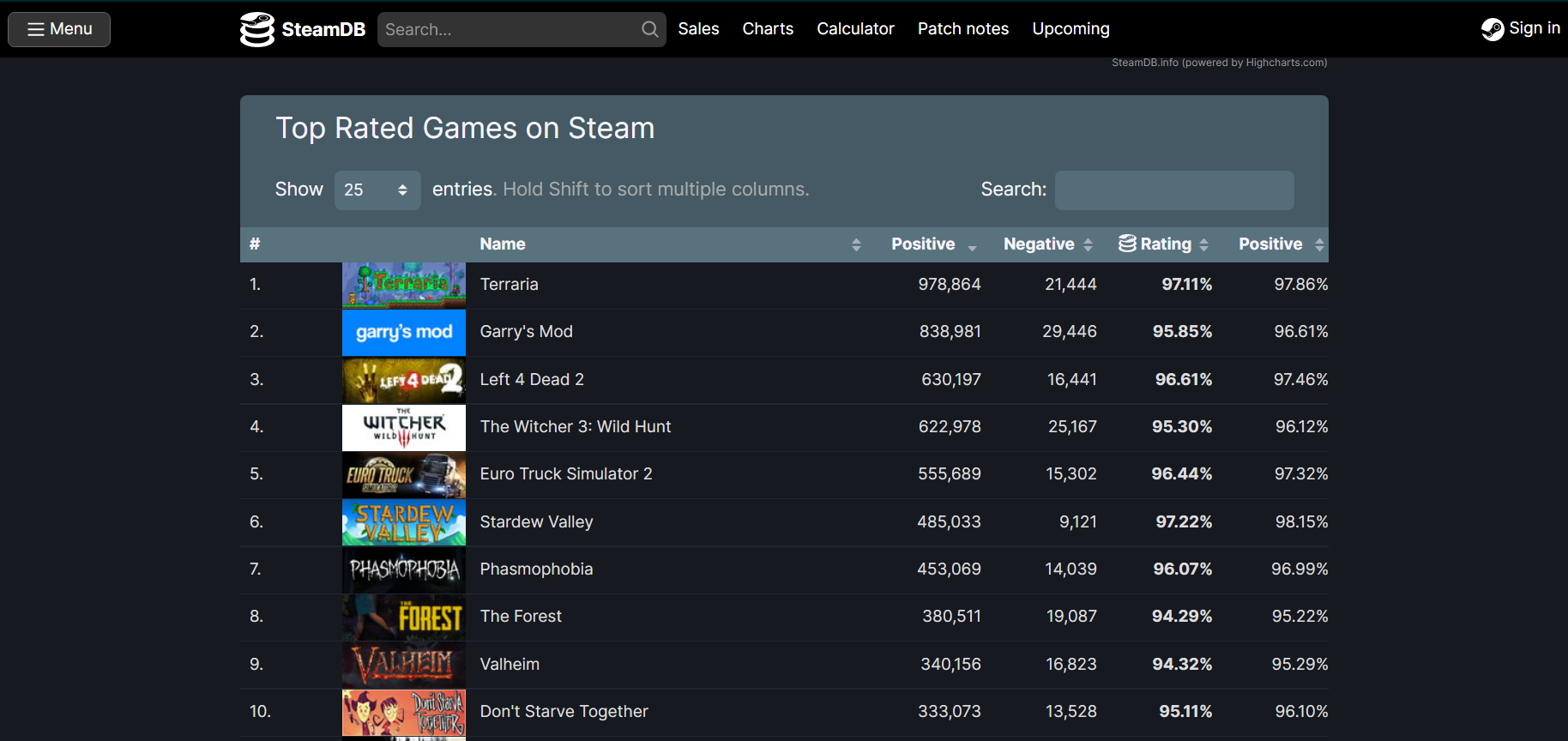Viewport: 1568px width, 741px height.
Task: Open Patch notes page
Action: 963,28
